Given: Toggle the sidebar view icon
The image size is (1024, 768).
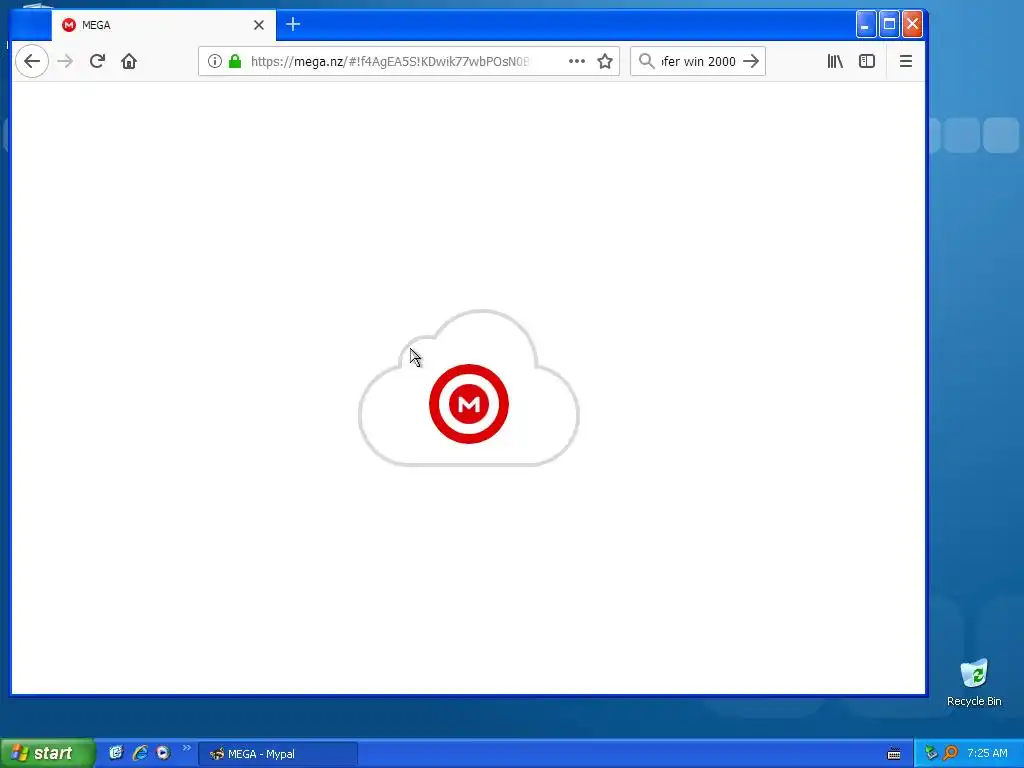Looking at the screenshot, I should (867, 61).
